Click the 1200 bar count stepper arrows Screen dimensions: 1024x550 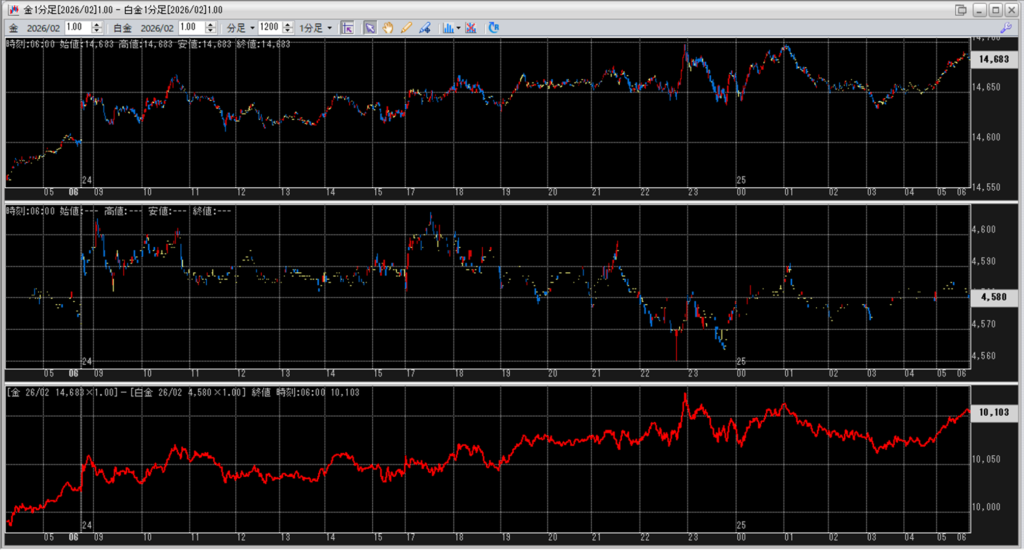[x=286, y=27]
